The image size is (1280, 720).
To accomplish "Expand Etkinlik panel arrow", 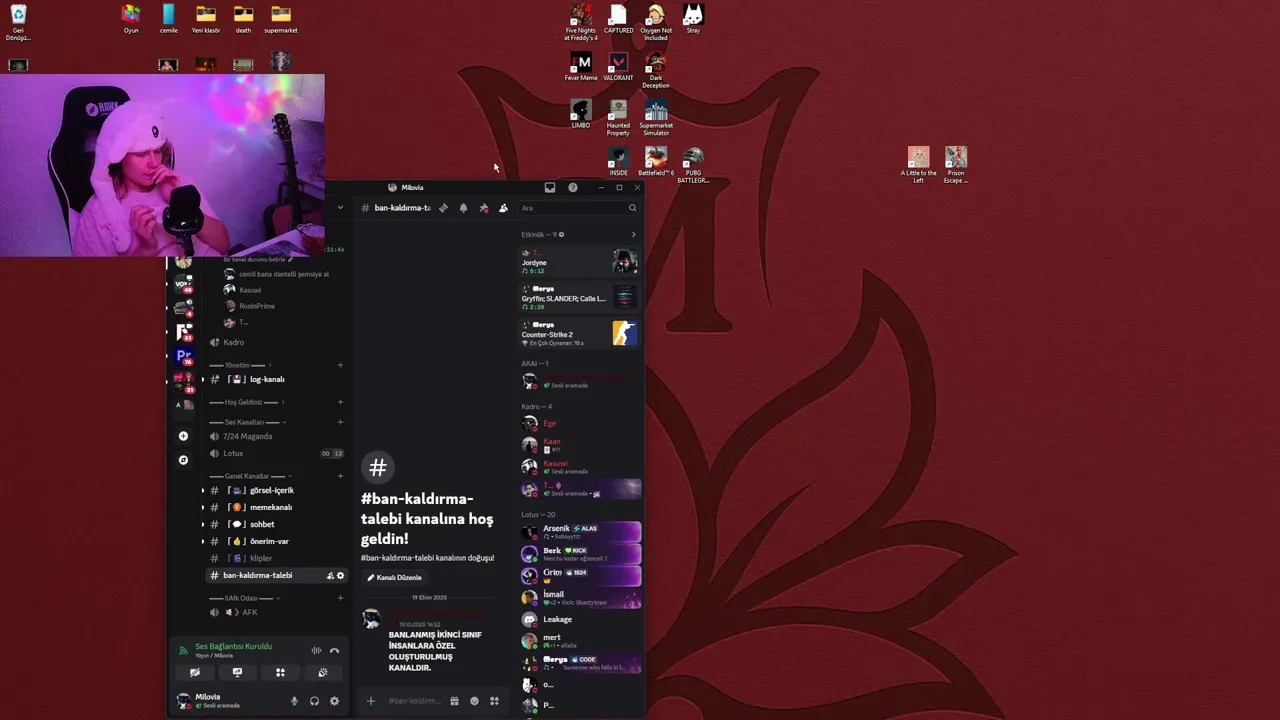I will (633, 235).
